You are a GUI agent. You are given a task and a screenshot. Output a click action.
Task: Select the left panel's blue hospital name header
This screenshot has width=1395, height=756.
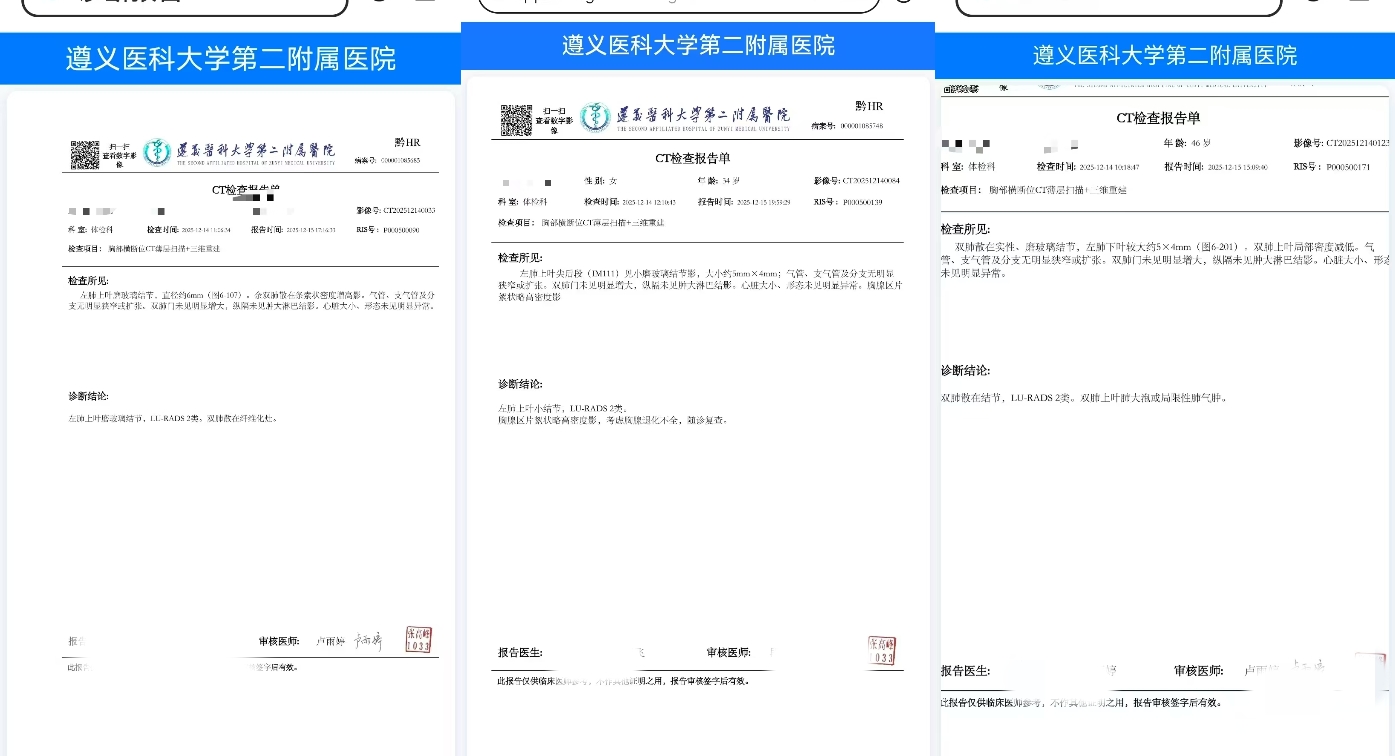pyautogui.click(x=230, y=59)
